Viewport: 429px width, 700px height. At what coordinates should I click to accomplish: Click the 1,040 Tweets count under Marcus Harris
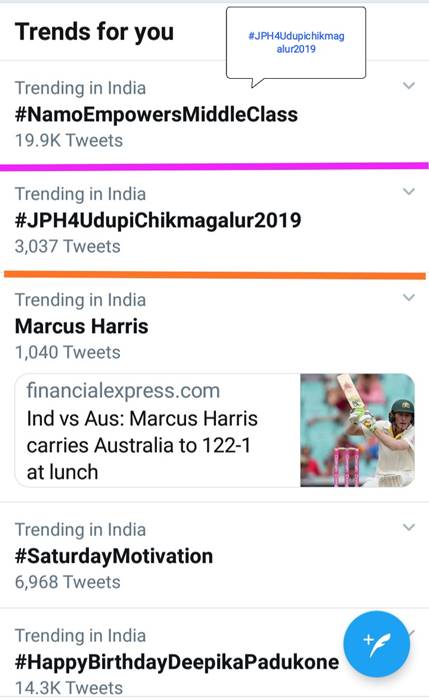coord(67,353)
